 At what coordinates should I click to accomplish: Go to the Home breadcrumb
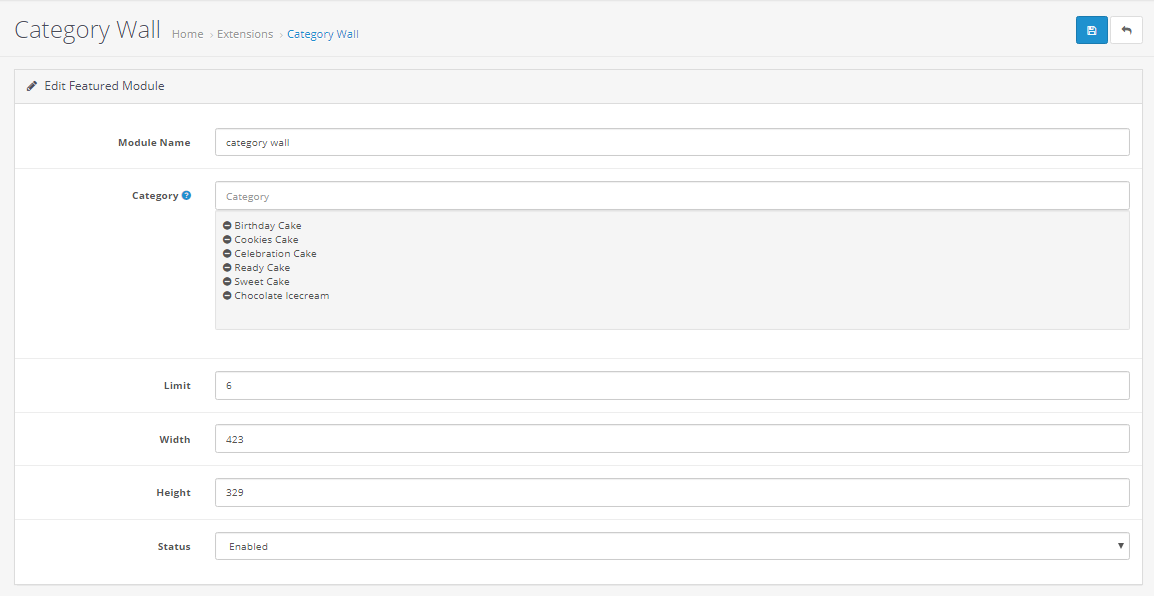click(x=188, y=34)
